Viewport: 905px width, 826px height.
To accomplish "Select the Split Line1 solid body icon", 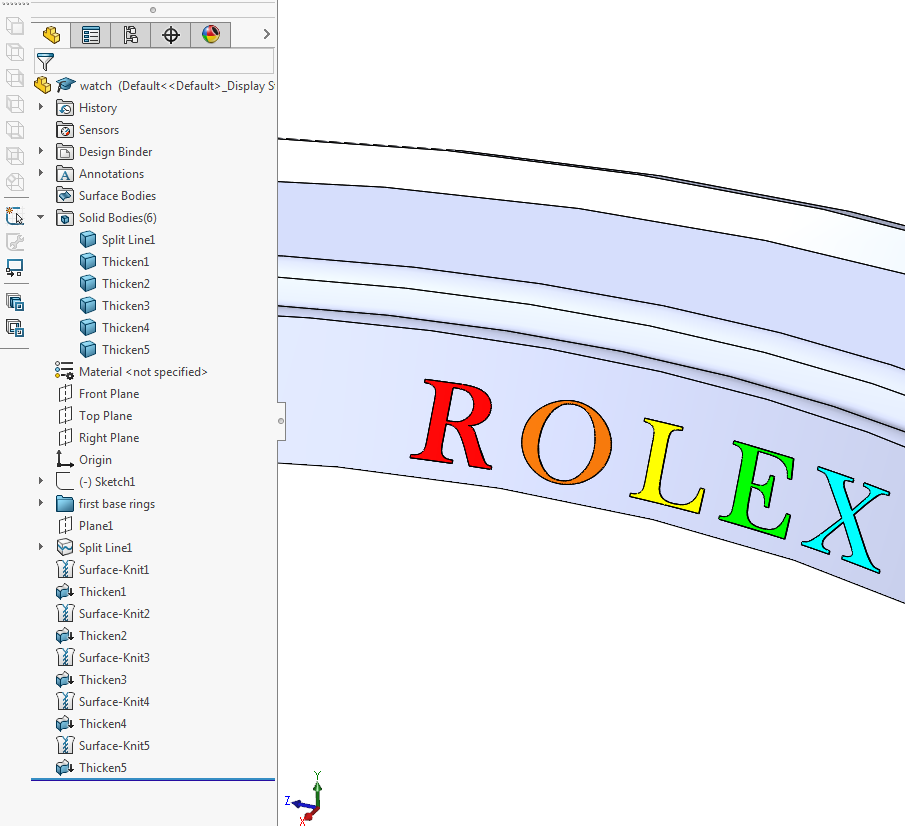I will (x=88, y=240).
